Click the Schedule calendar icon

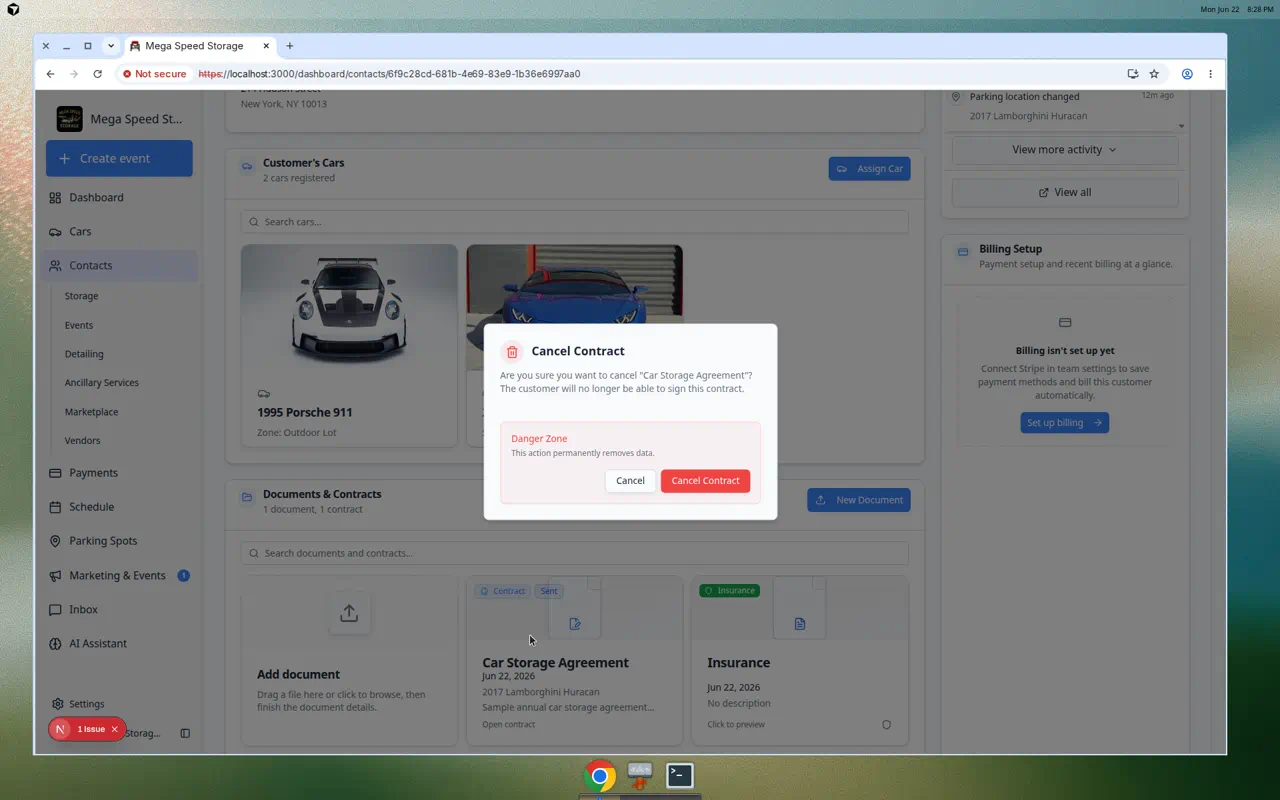click(x=55, y=507)
